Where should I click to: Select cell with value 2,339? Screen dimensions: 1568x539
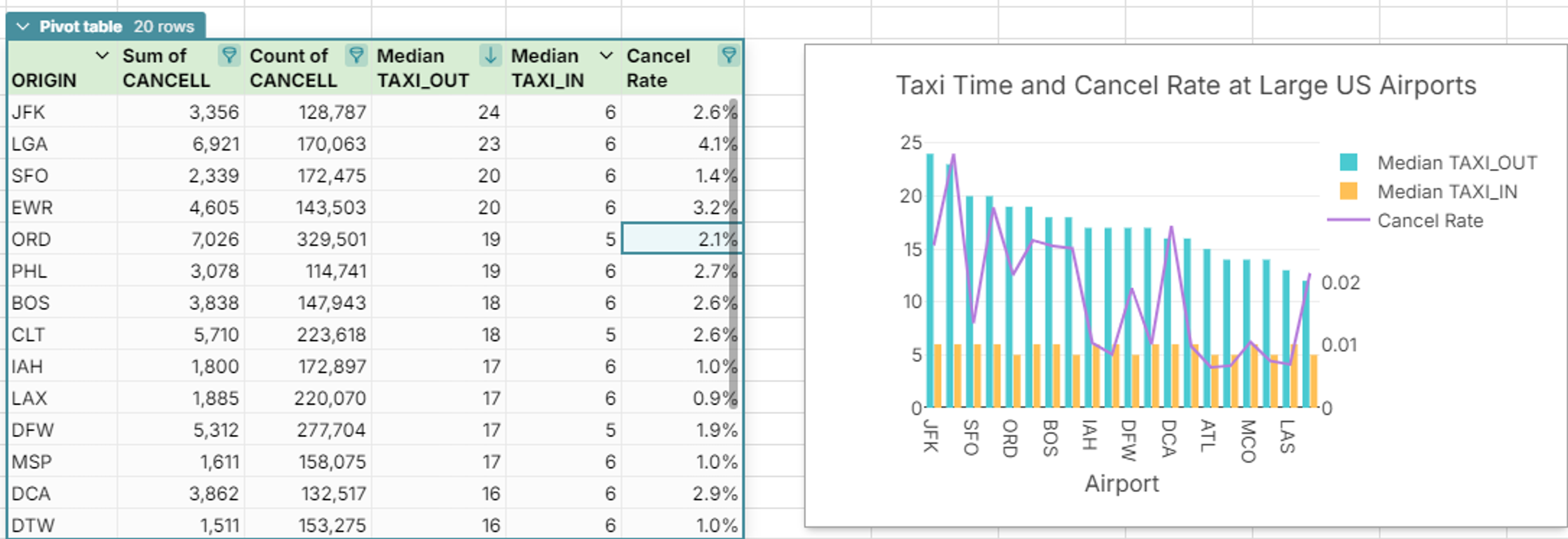(x=181, y=175)
